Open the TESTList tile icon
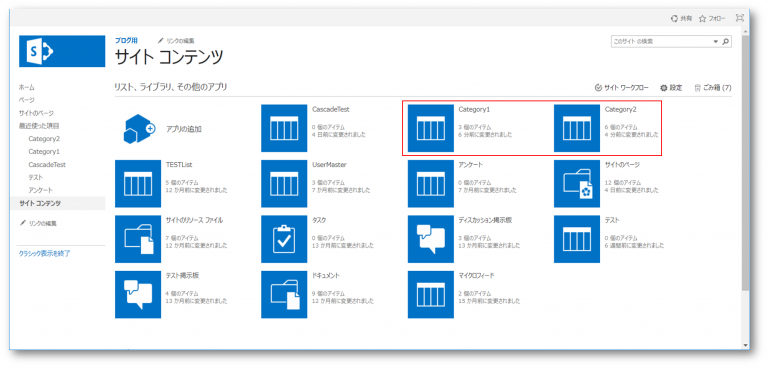The height and width of the screenshot is (368, 768). pyautogui.click(x=138, y=184)
